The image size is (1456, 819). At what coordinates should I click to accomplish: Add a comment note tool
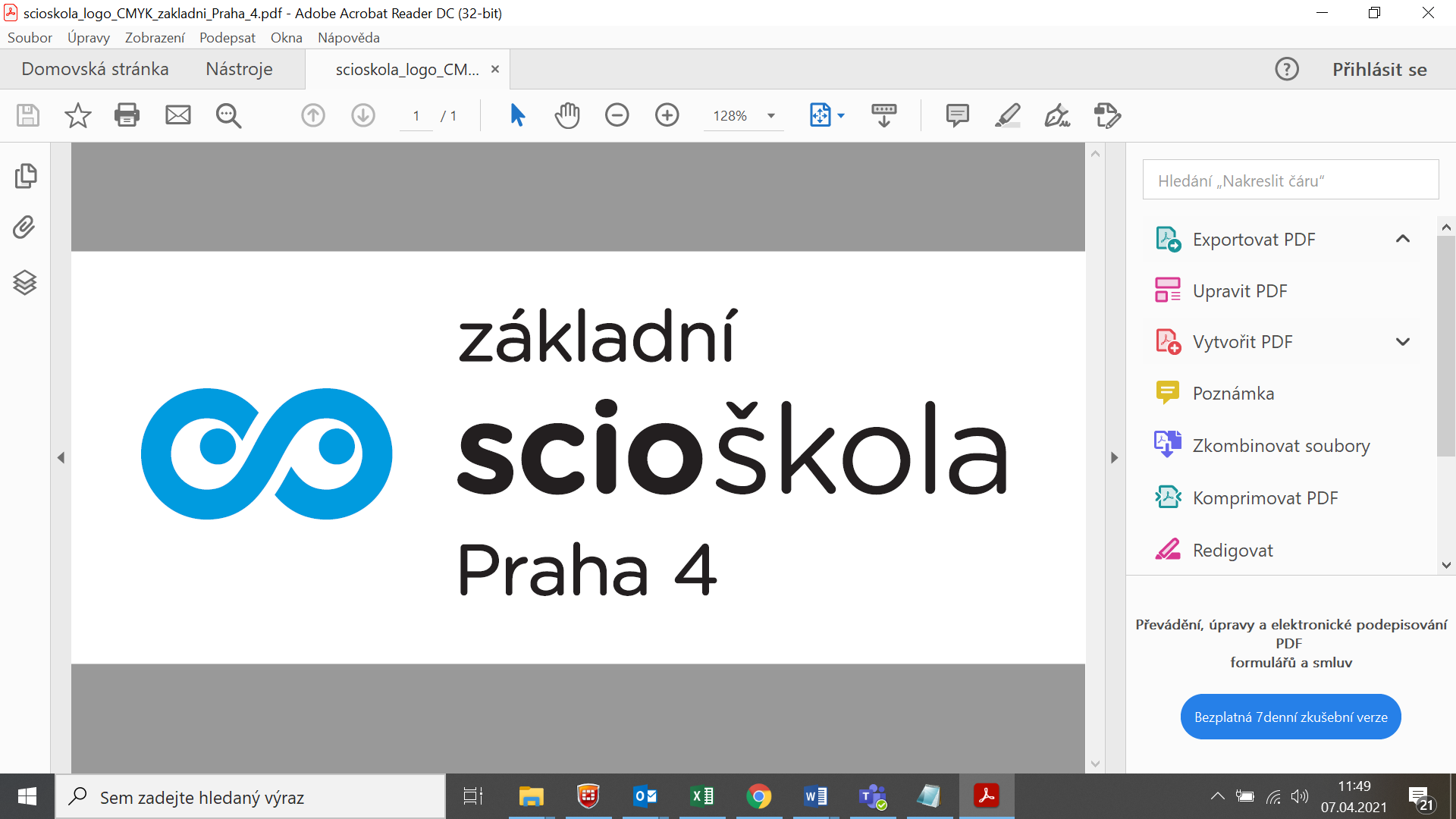coord(958,115)
